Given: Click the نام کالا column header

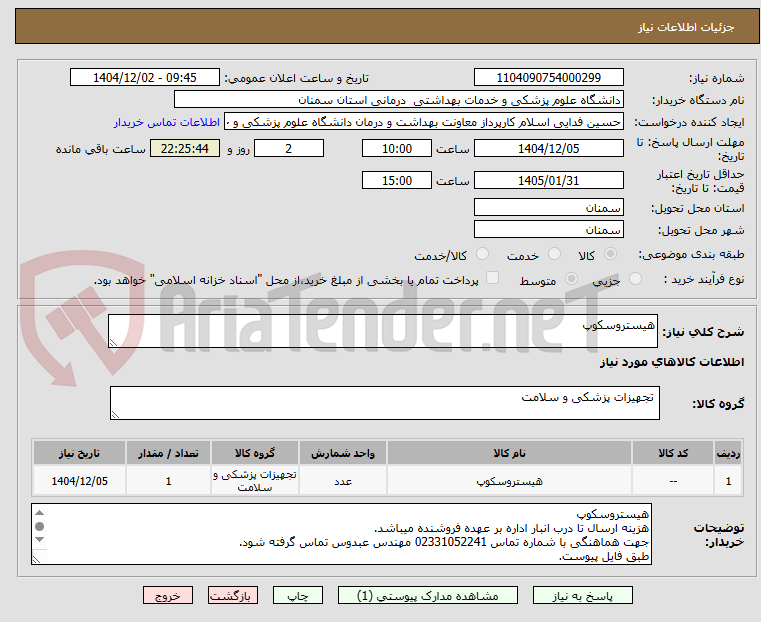Looking at the screenshot, I should point(509,453).
